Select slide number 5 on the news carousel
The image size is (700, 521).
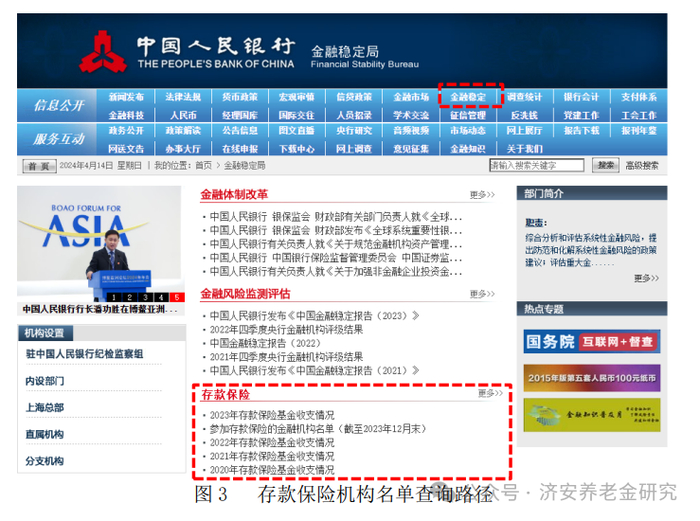pos(177,297)
